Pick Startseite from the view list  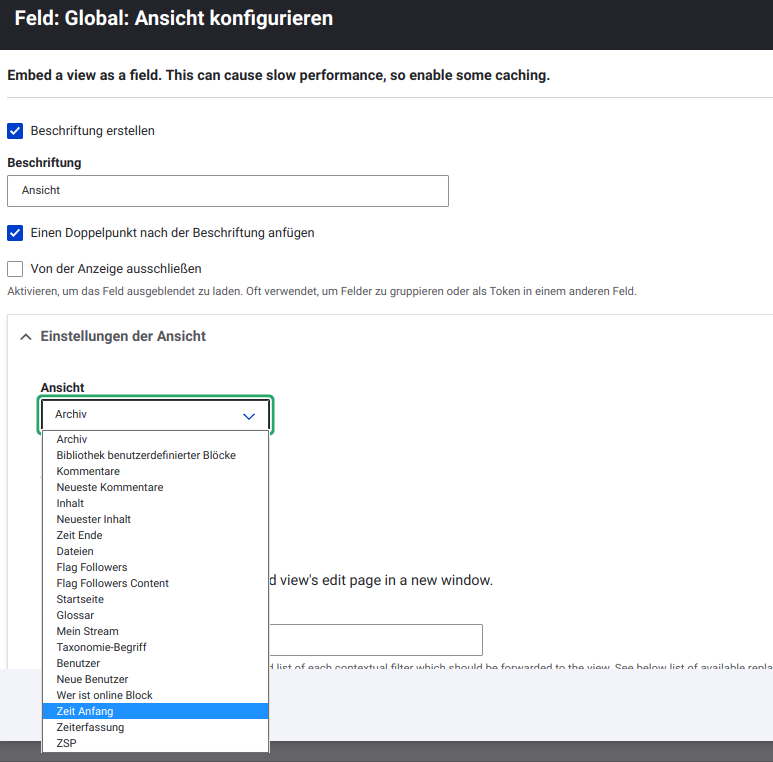[80, 599]
